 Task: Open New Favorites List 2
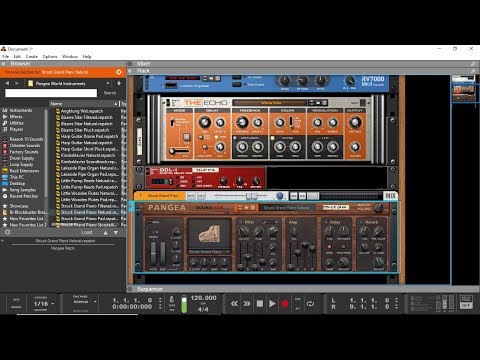click(x=28, y=225)
